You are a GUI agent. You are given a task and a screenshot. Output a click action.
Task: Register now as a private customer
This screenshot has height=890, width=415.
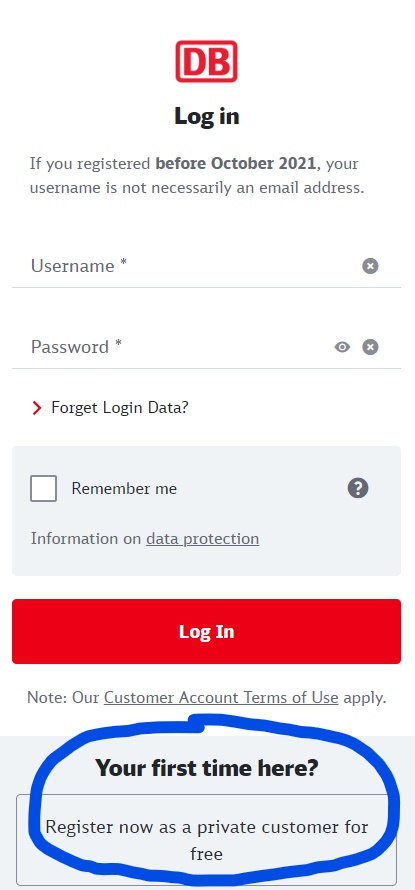pyautogui.click(x=206, y=839)
